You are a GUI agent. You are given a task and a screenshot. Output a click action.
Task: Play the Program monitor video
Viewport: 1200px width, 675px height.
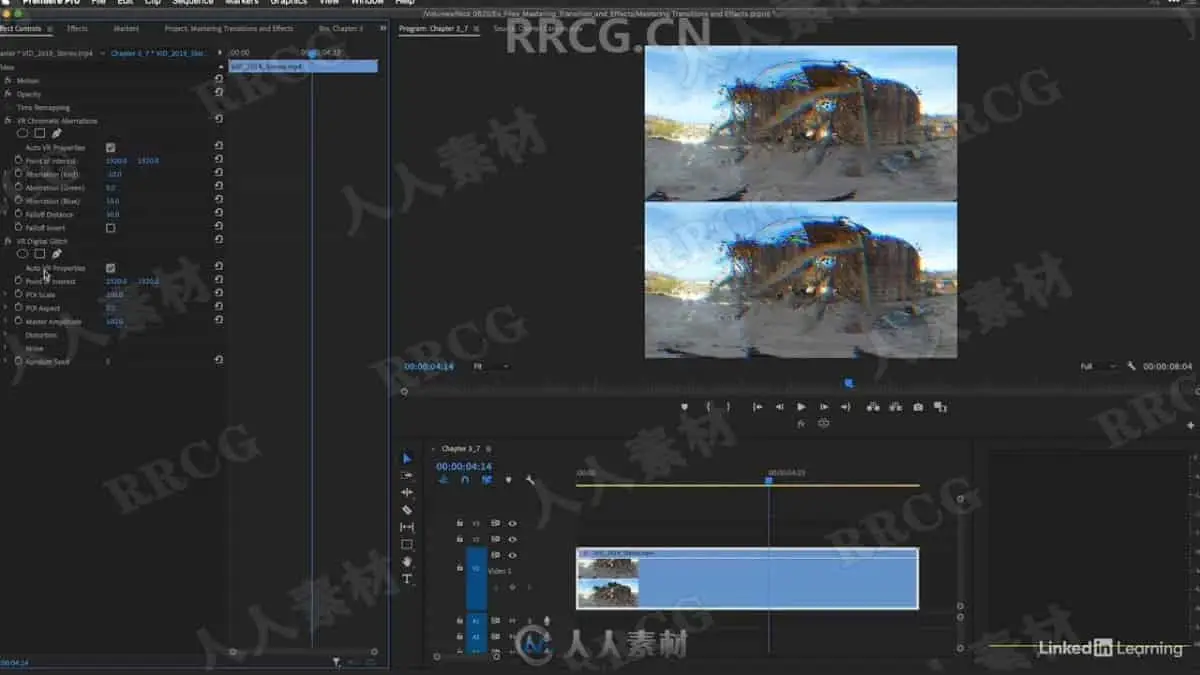point(801,407)
